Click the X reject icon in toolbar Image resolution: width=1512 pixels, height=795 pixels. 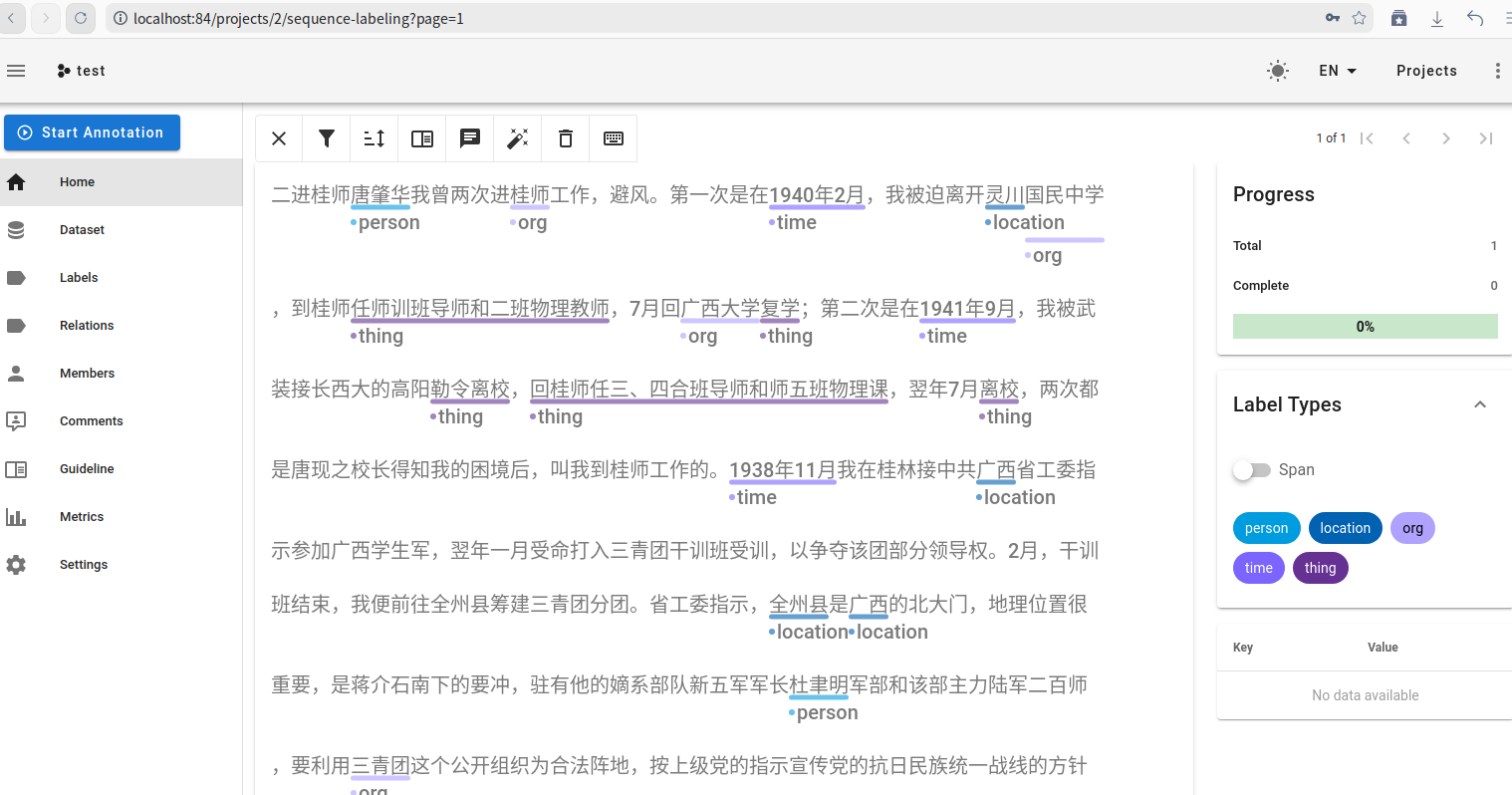tap(279, 138)
